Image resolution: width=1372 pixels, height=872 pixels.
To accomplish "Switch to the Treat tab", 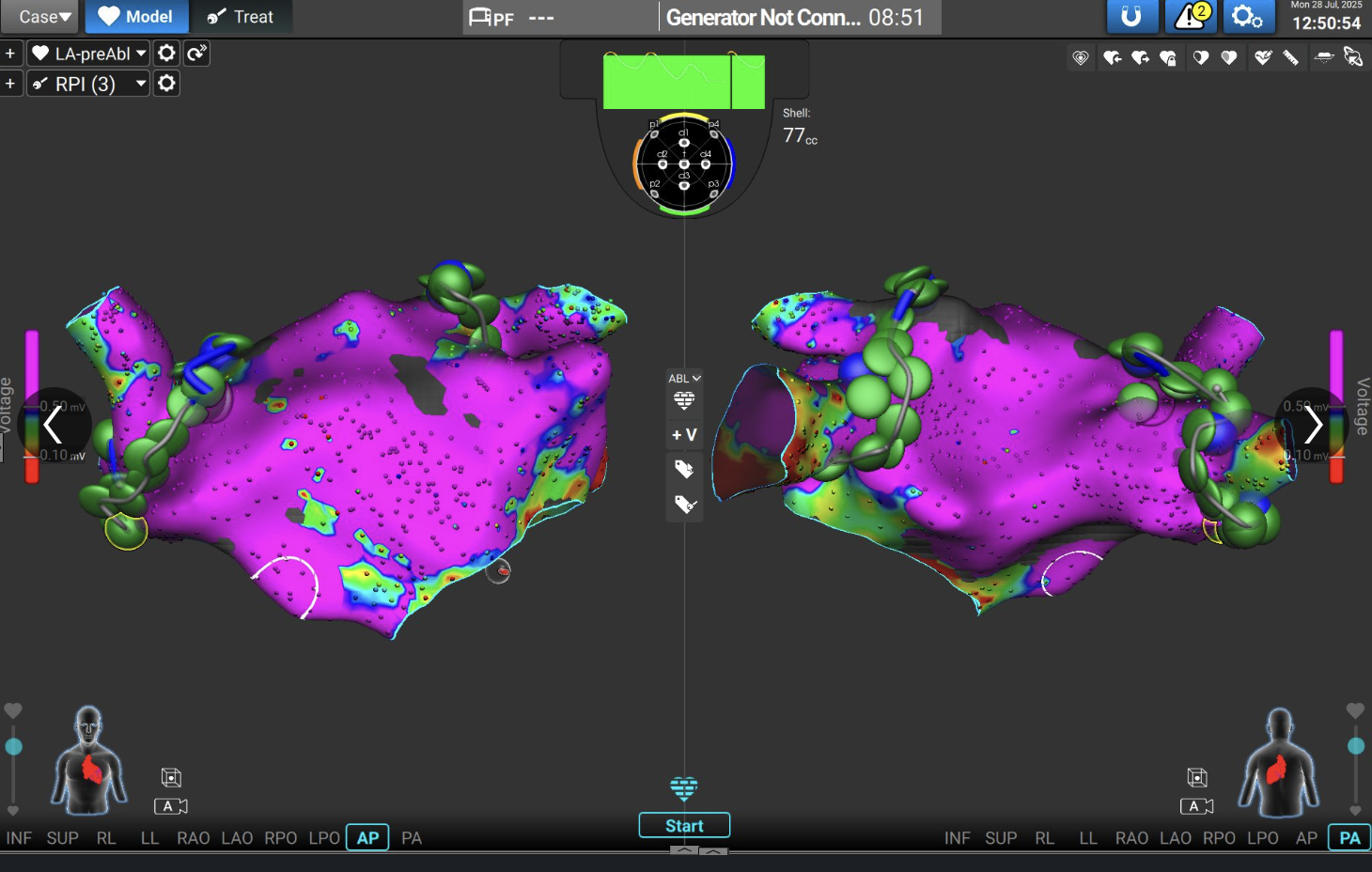I will pyautogui.click(x=241, y=17).
